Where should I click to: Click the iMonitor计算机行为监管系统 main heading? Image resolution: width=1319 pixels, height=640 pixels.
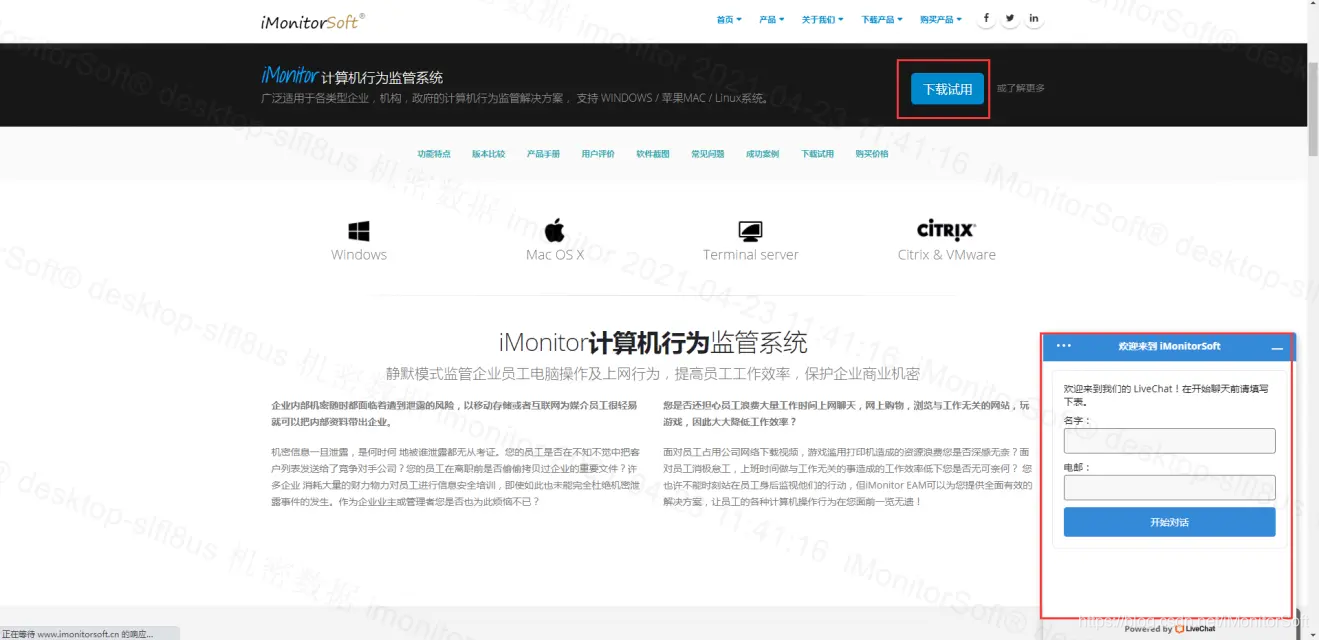pyautogui.click(x=652, y=343)
